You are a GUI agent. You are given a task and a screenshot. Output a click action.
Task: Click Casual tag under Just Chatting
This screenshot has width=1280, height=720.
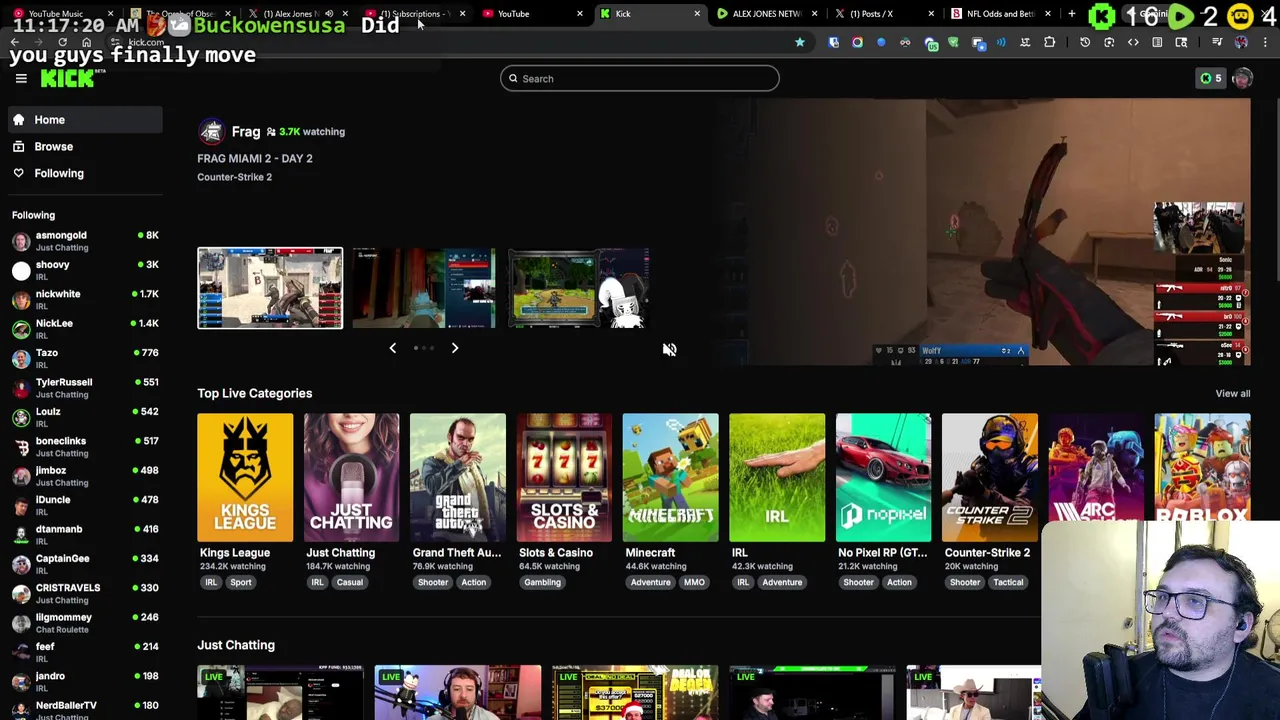[349, 582]
